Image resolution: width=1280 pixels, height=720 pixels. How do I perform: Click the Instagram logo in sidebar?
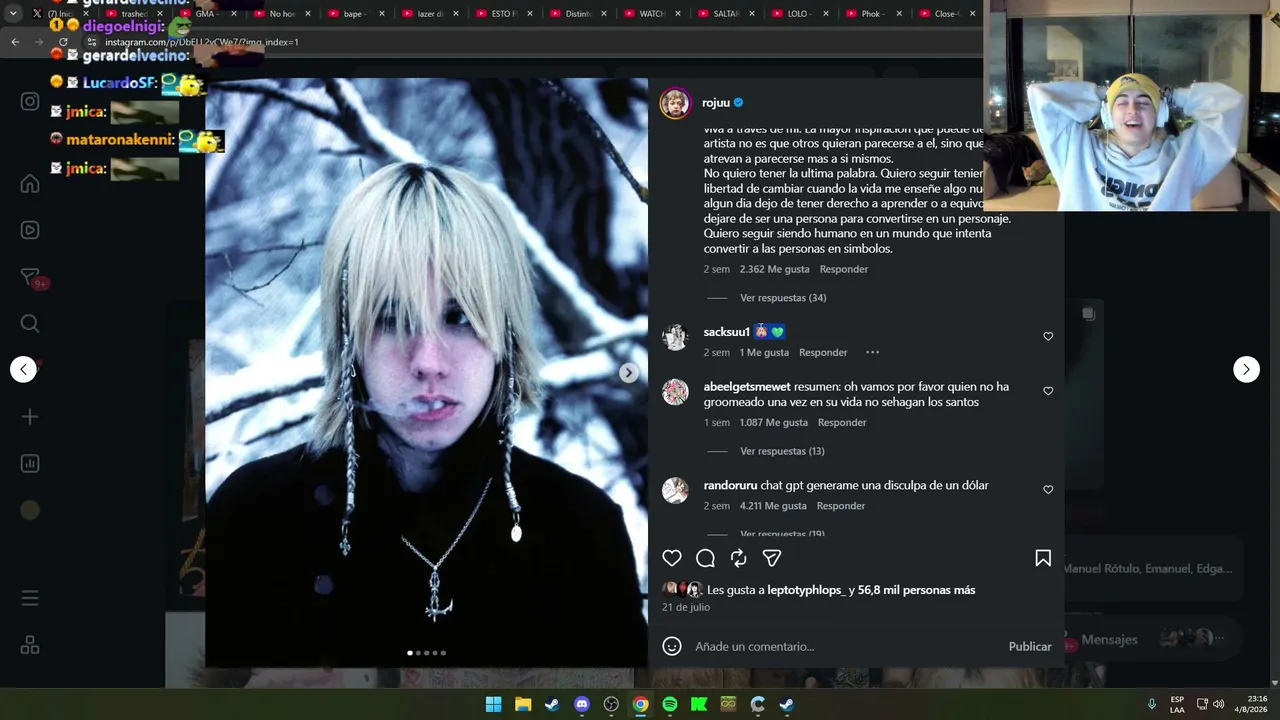(x=30, y=101)
